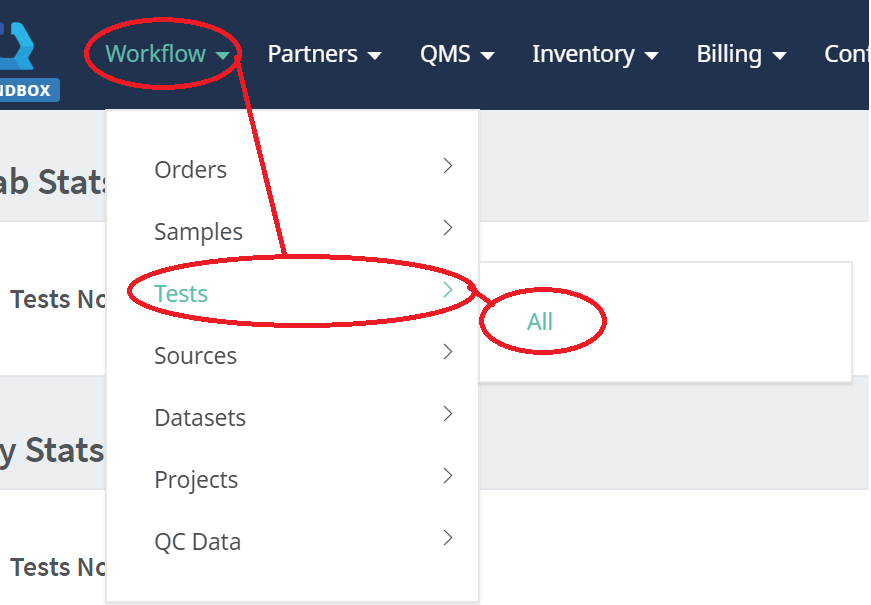The height and width of the screenshot is (605, 871).
Task: Select Sources menu entry
Action: 196,356
